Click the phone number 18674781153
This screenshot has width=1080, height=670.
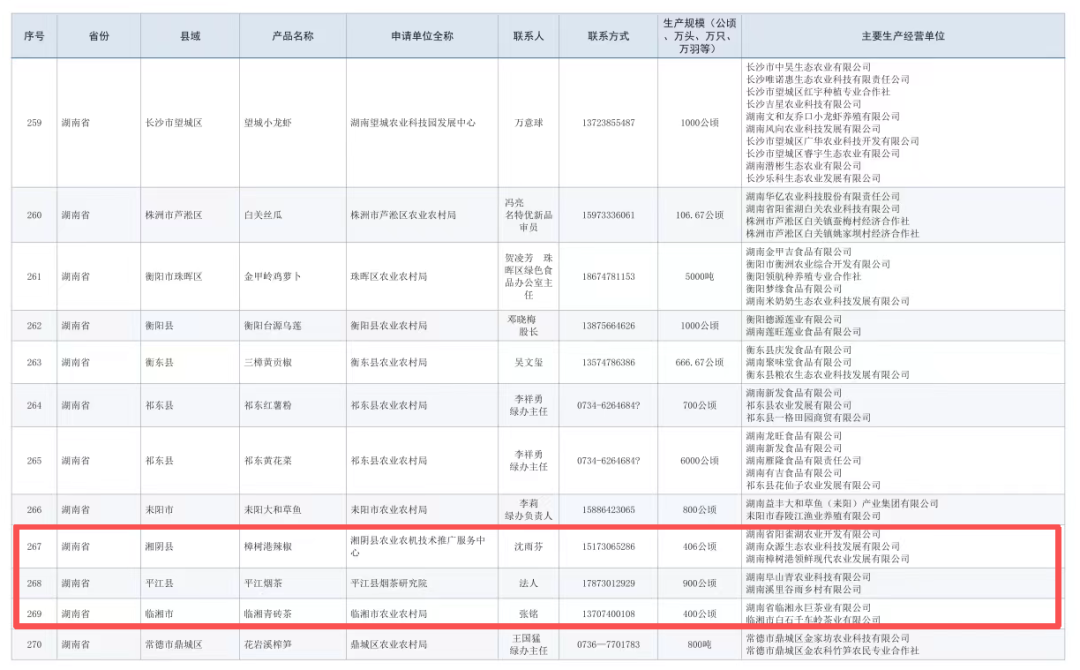[608, 276]
